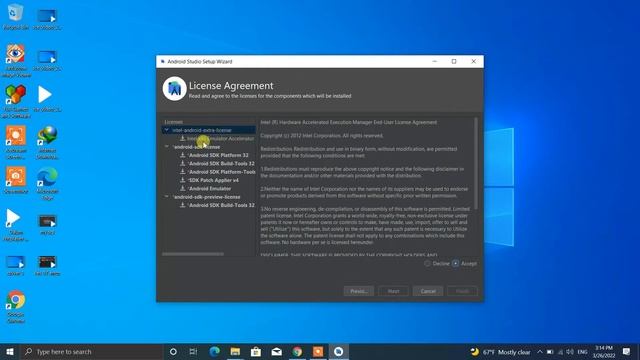Screen dimensions: 640x360
Task: Open Google Chrome desktop shortcut
Action: [x=16, y=307]
